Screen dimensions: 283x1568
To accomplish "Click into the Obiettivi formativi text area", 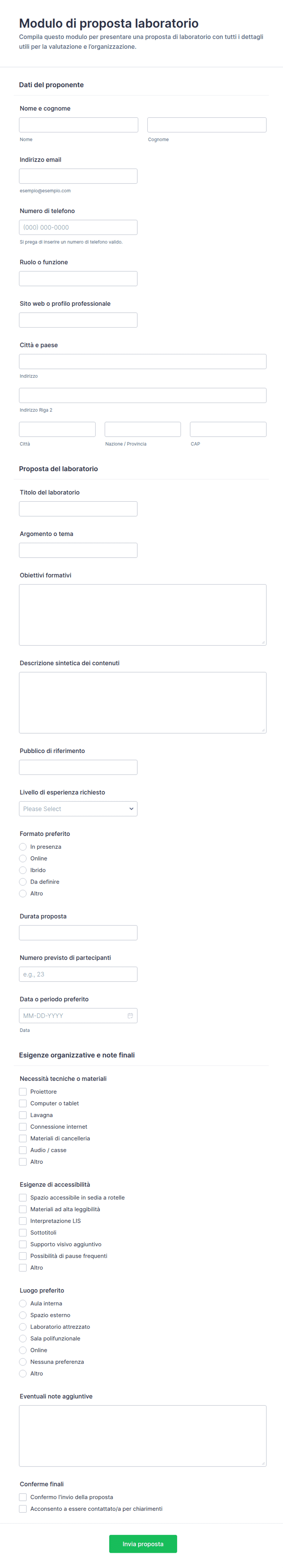I will (x=143, y=615).
